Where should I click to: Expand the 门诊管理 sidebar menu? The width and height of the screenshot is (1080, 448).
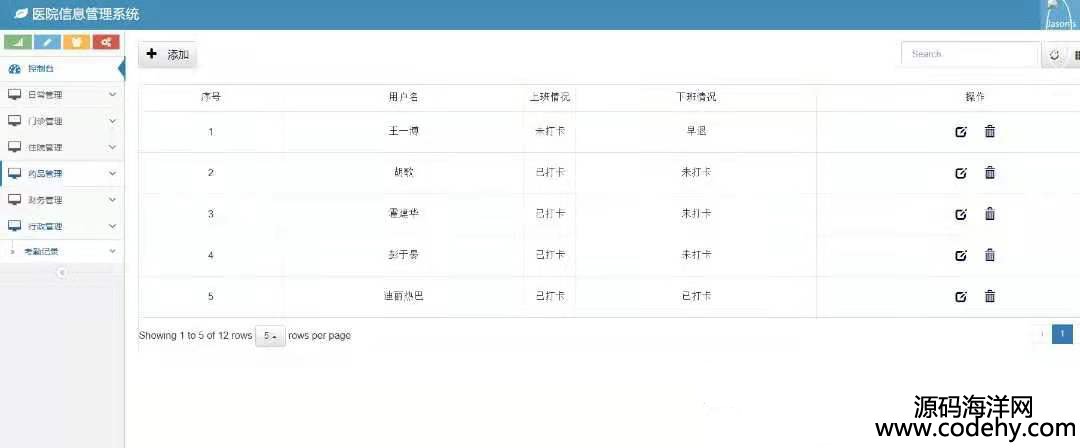(62, 121)
